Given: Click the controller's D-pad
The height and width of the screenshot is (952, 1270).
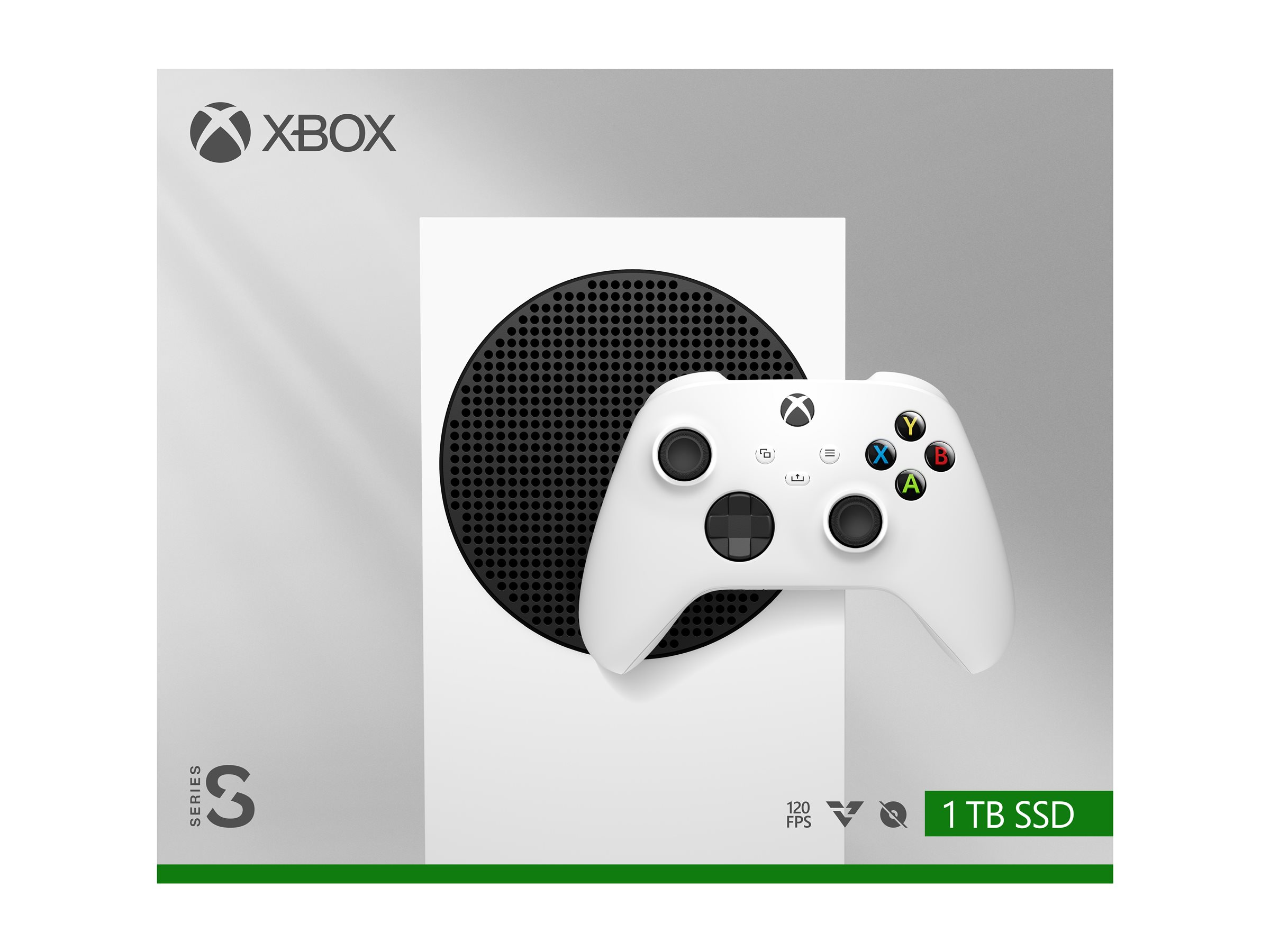Looking at the screenshot, I should tap(739, 526).
